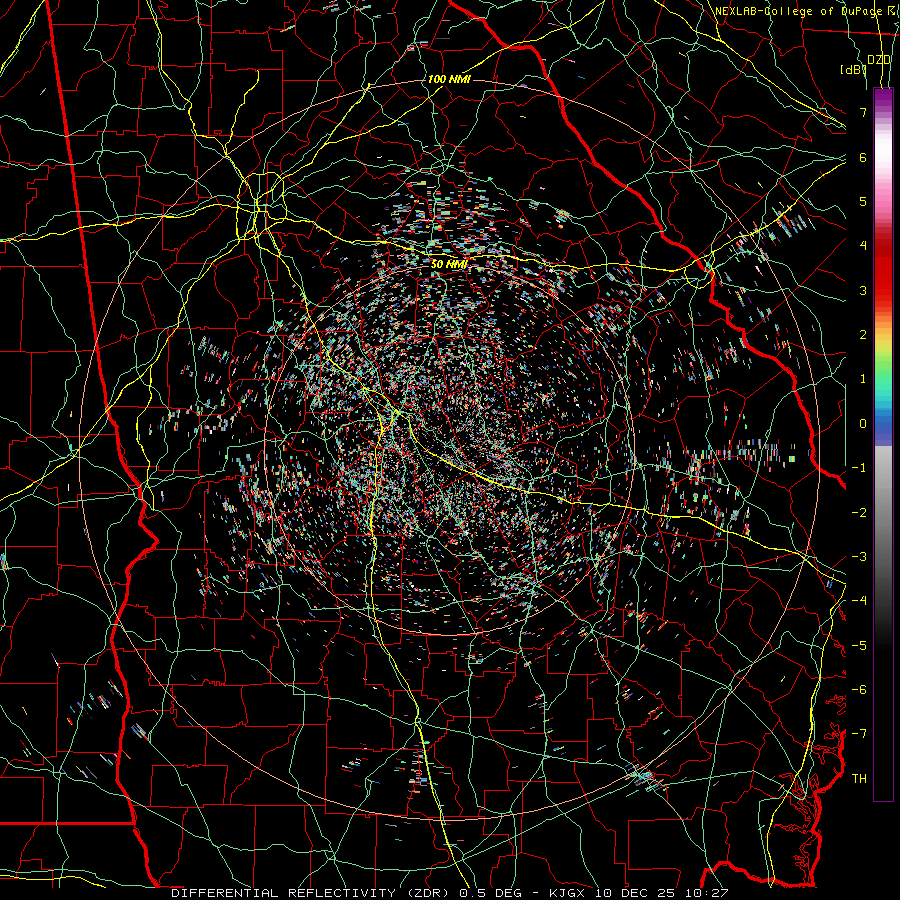This screenshot has height=900, width=900.
Task: Click the ZDR color scale bar
Action: [883, 444]
